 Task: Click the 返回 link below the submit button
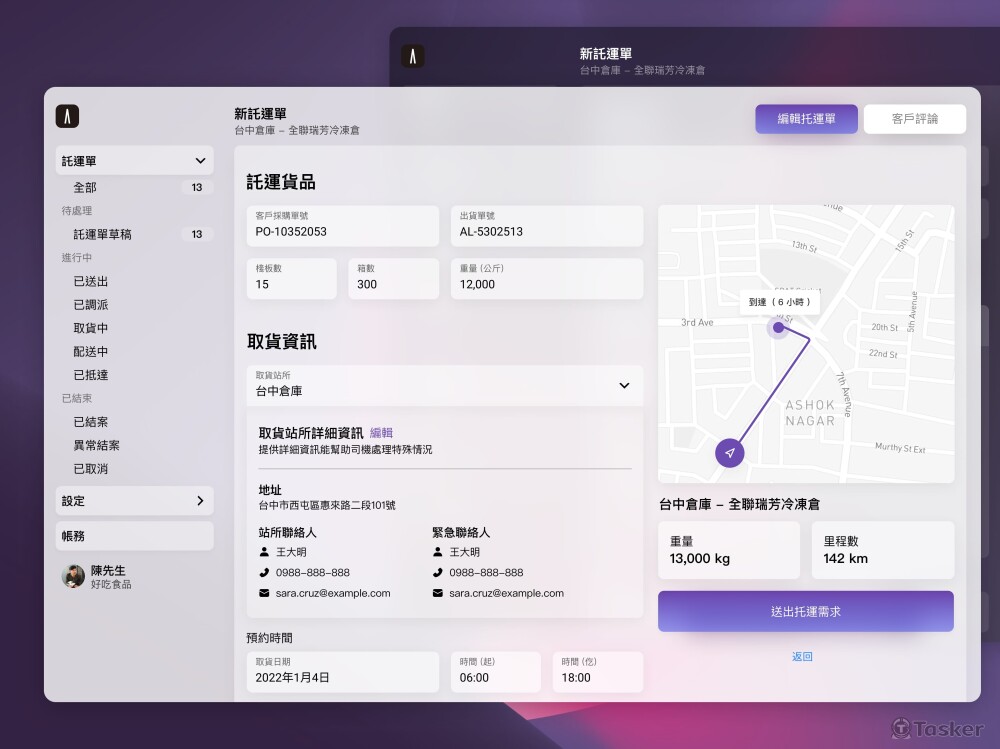pyautogui.click(x=803, y=656)
